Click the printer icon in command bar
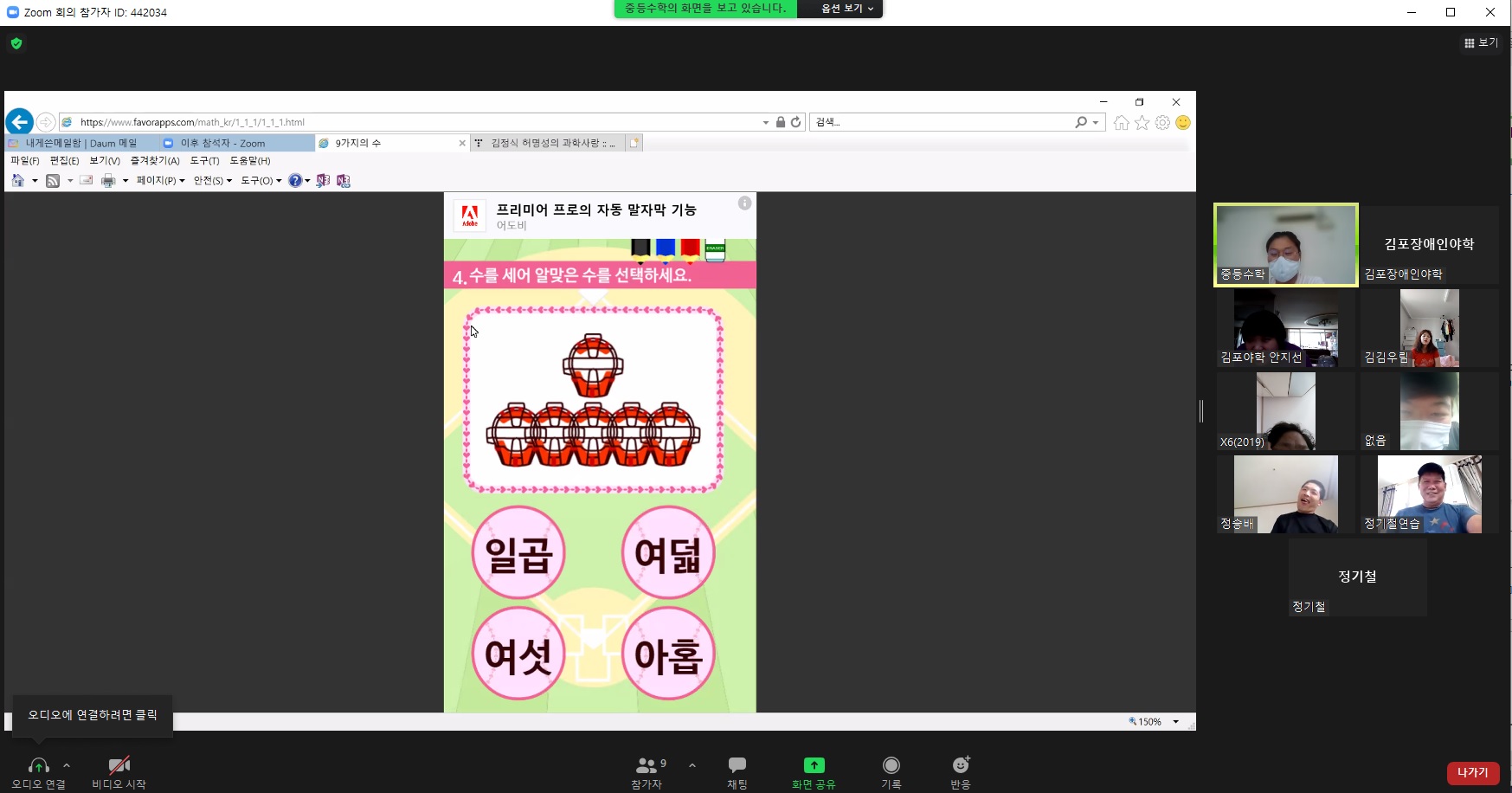1512x793 pixels. [x=108, y=180]
